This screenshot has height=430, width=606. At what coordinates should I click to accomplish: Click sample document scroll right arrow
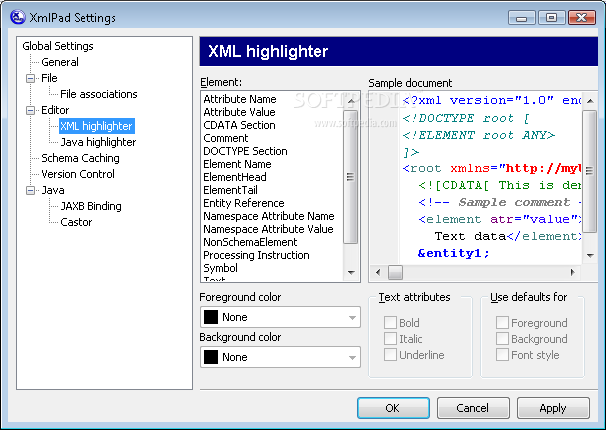[x=572, y=272]
